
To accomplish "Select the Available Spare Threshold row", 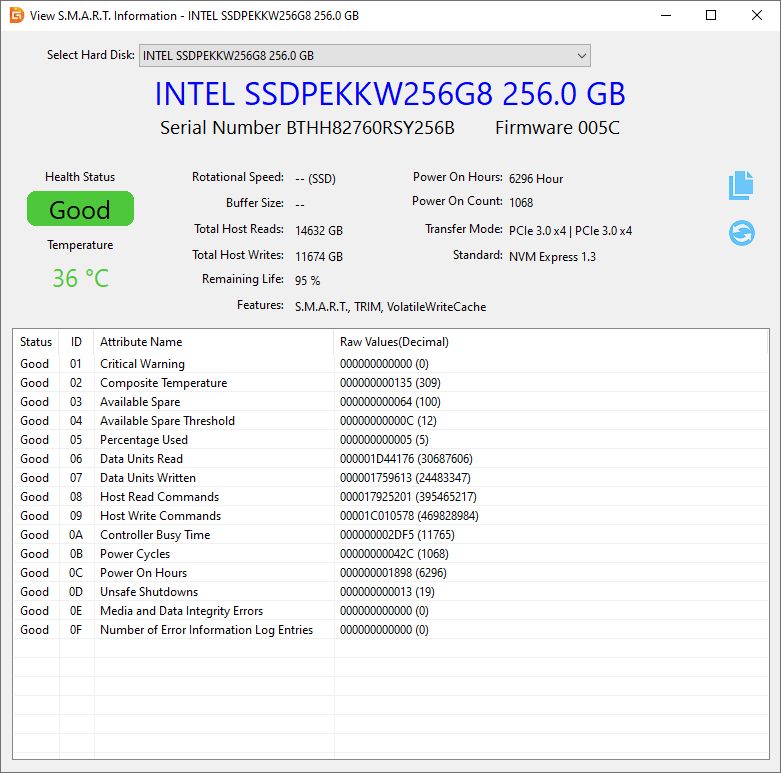I will coord(167,421).
